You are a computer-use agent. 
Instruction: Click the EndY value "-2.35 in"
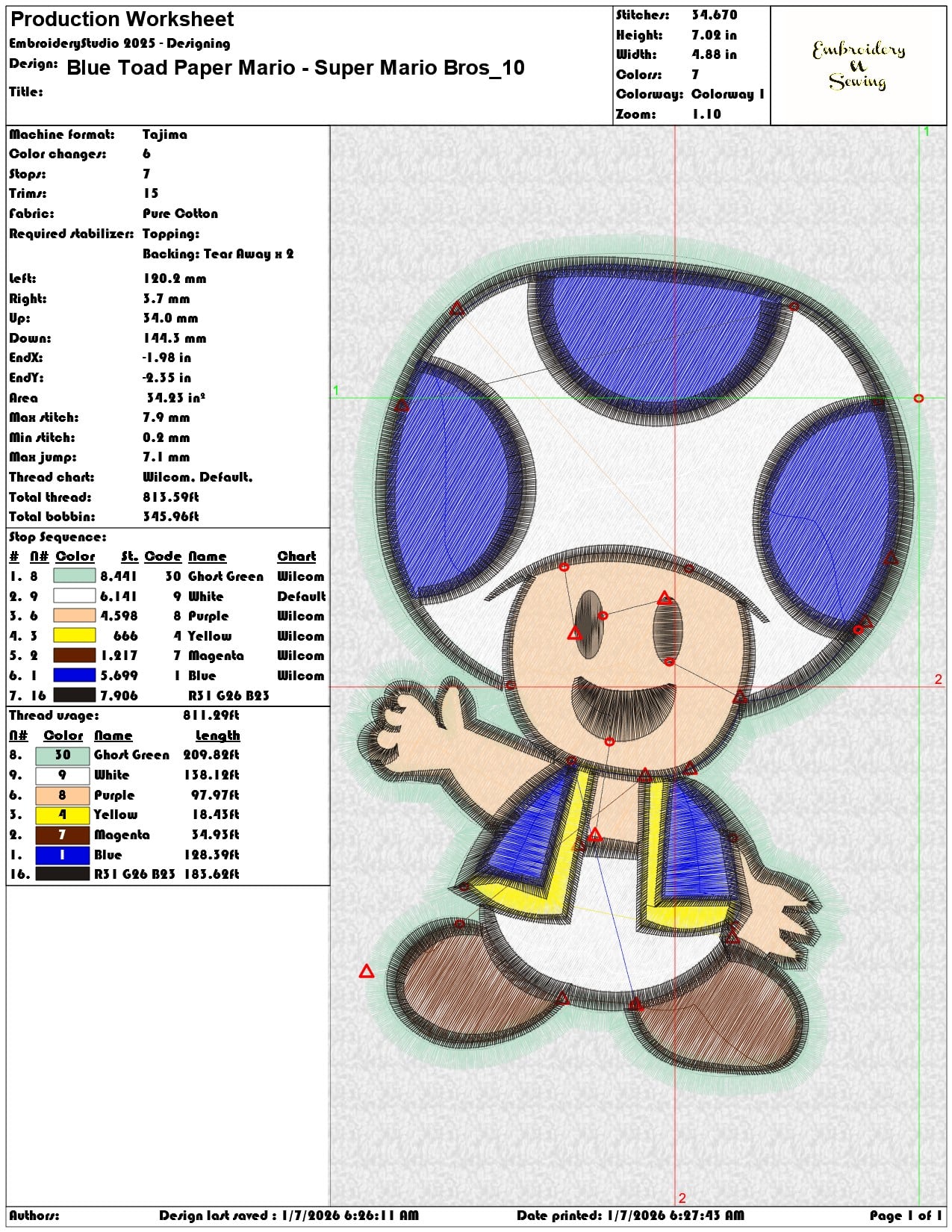click(167, 378)
